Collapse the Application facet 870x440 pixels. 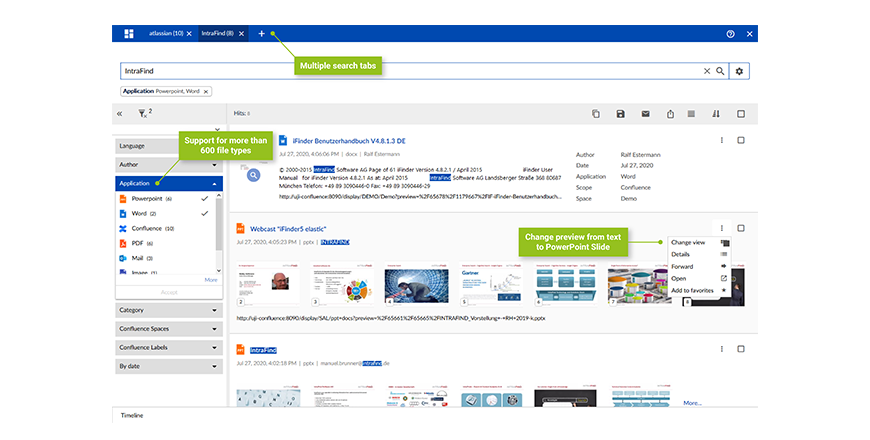[169, 183]
